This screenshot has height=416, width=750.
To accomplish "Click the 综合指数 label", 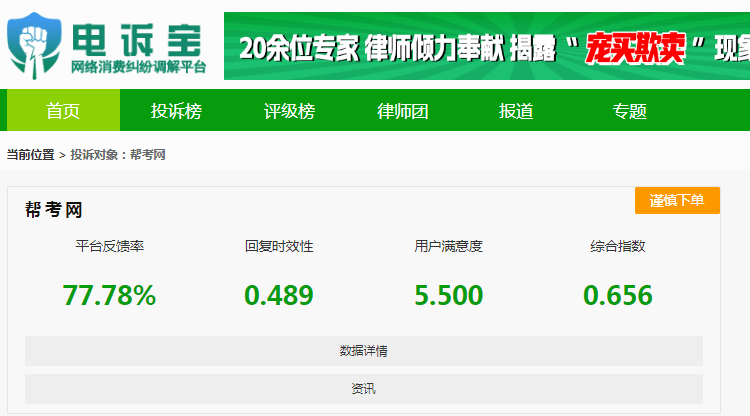I will coord(618,246).
